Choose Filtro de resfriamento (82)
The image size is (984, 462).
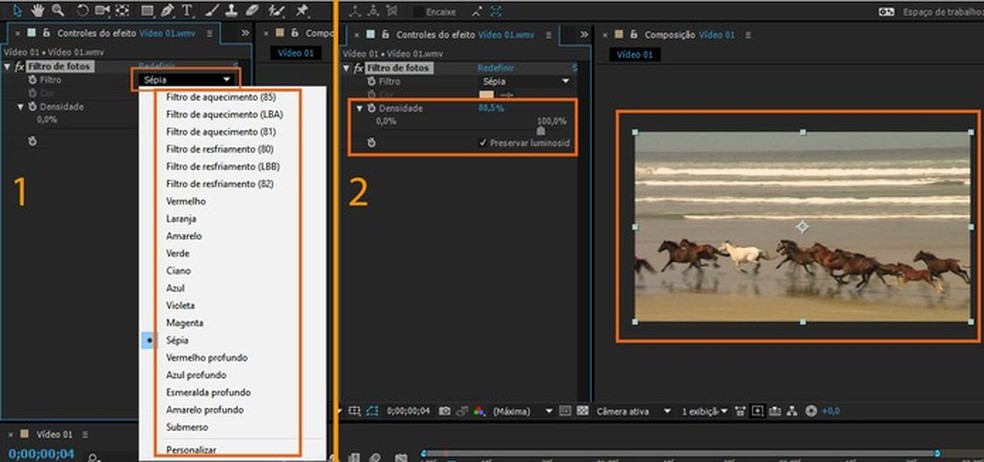(x=220, y=184)
